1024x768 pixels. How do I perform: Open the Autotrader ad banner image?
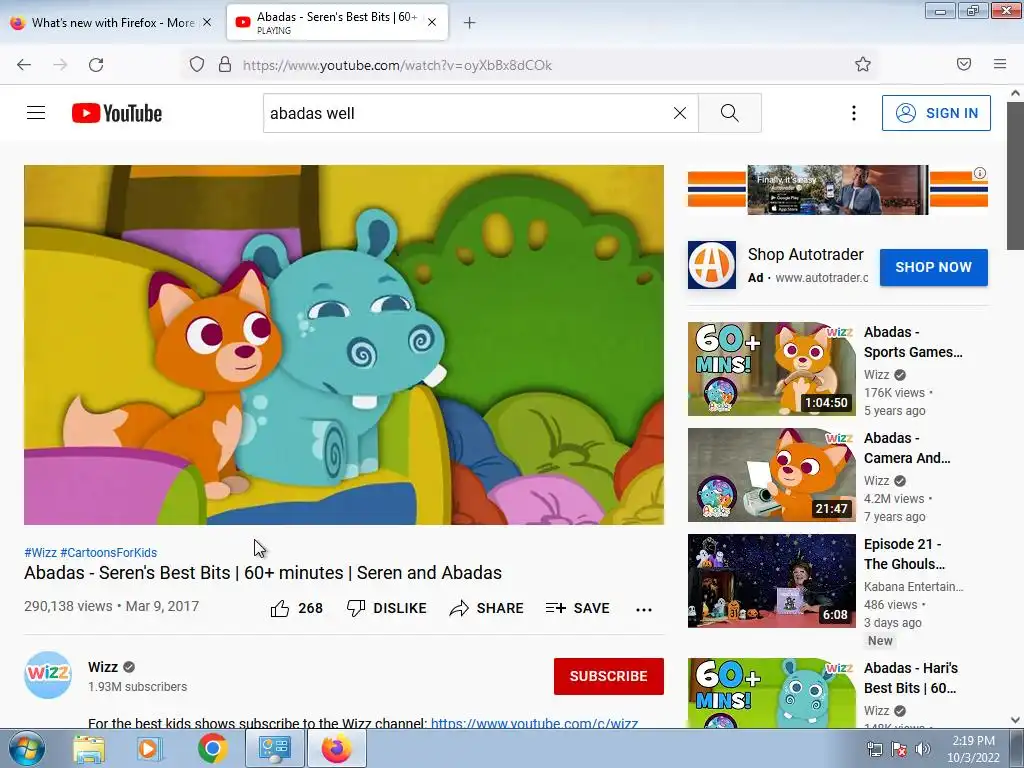(x=837, y=189)
